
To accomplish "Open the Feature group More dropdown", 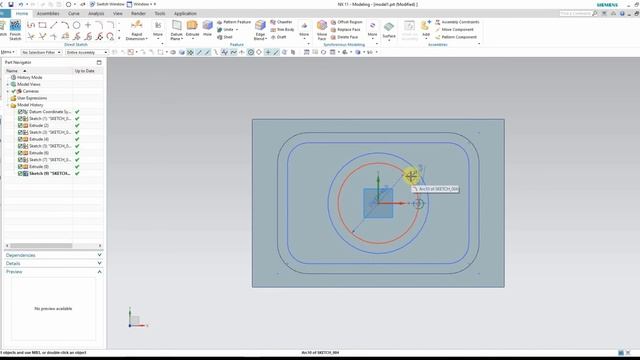I will pyautogui.click(x=304, y=30).
